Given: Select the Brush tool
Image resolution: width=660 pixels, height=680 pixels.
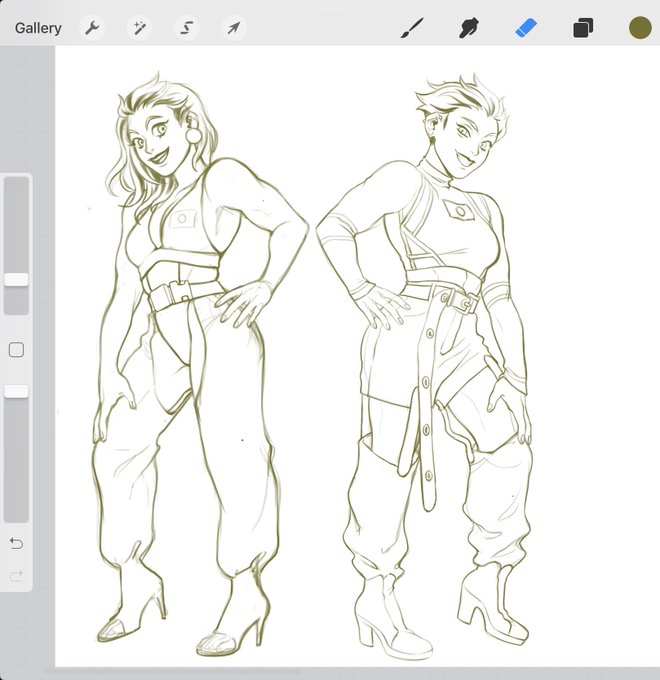Looking at the screenshot, I should [412, 28].
